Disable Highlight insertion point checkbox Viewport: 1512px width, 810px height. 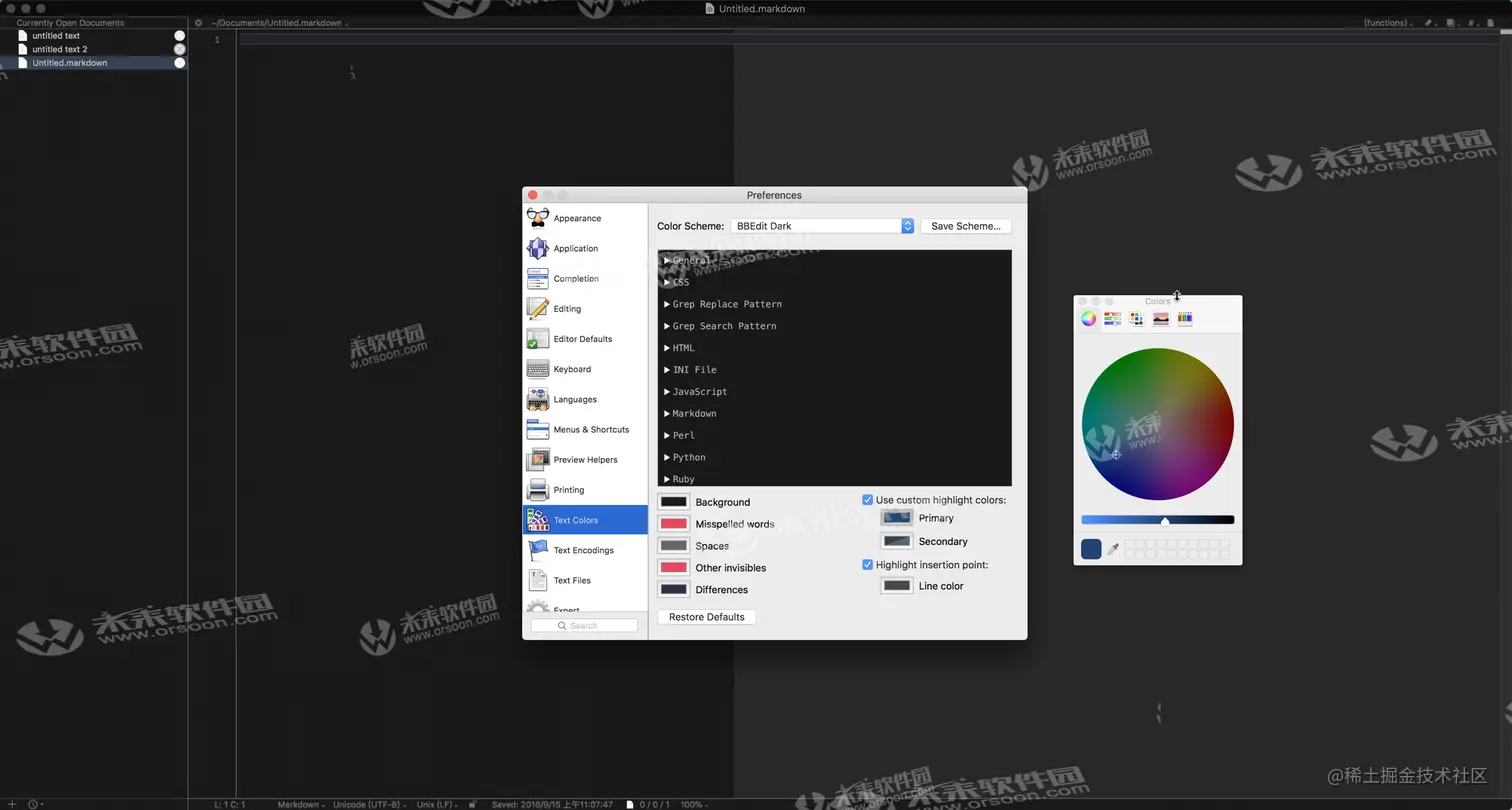[867, 564]
